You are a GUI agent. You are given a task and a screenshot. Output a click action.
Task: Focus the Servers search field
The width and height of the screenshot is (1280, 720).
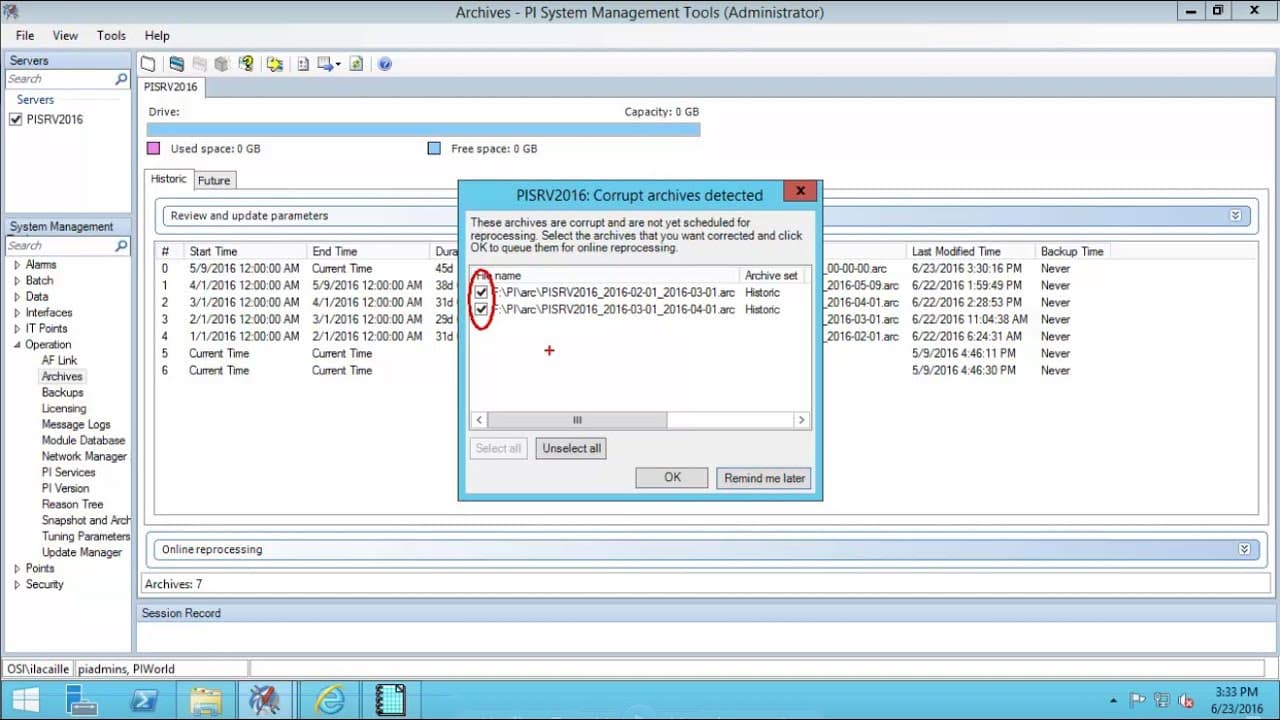(60, 79)
